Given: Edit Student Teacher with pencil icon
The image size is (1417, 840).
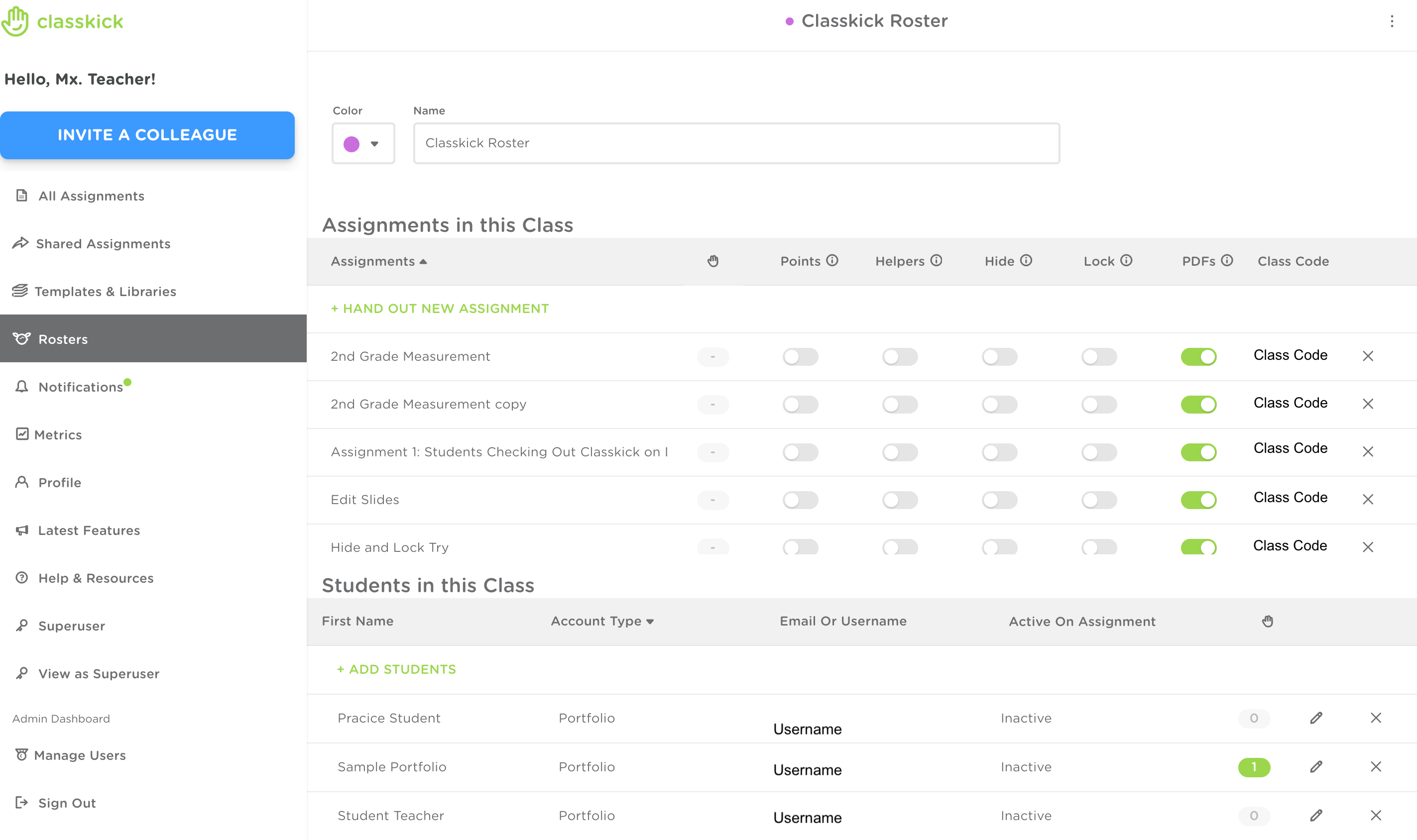Looking at the screenshot, I should coord(1316,815).
